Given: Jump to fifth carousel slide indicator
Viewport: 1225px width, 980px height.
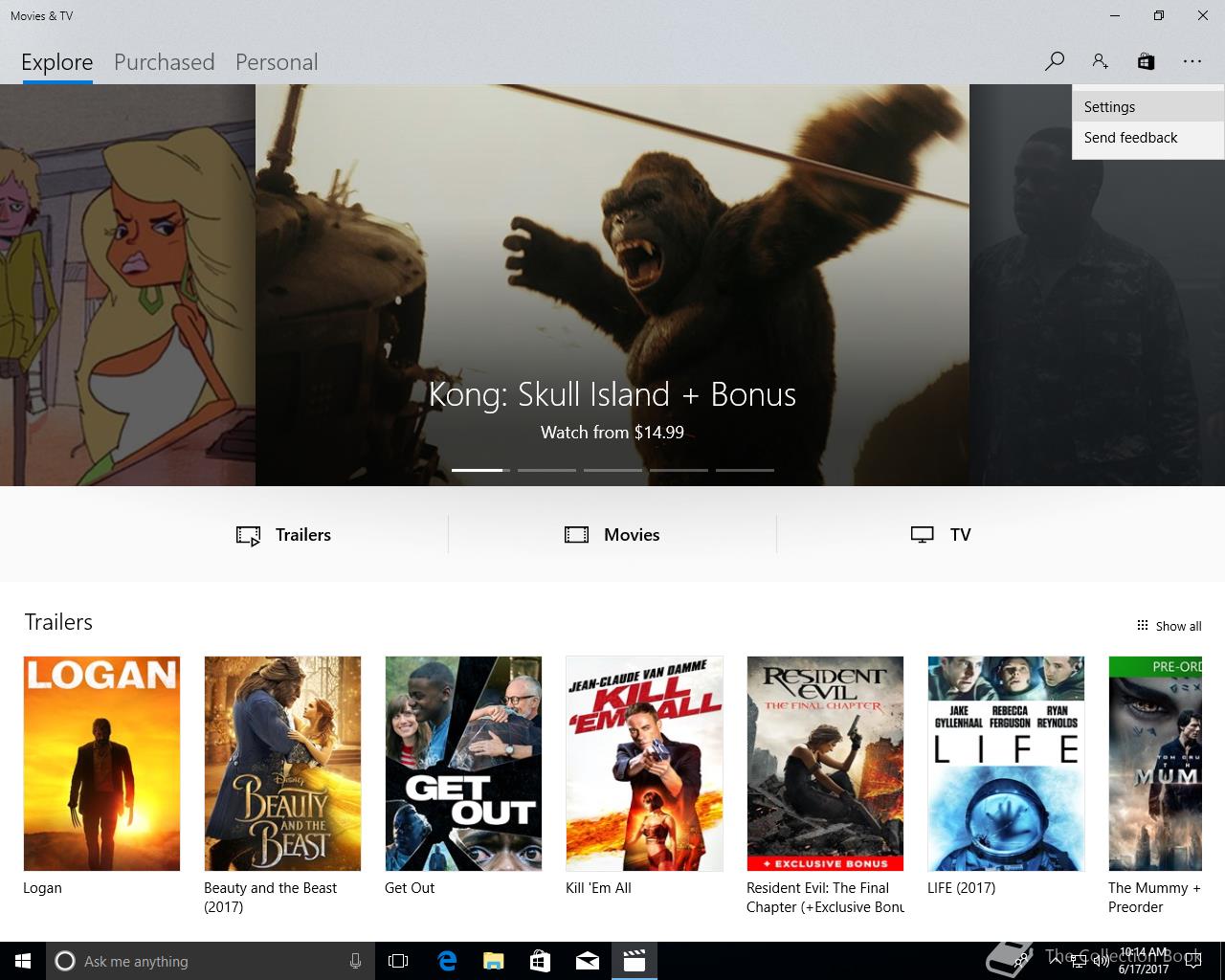Looking at the screenshot, I should tap(745, 470).
